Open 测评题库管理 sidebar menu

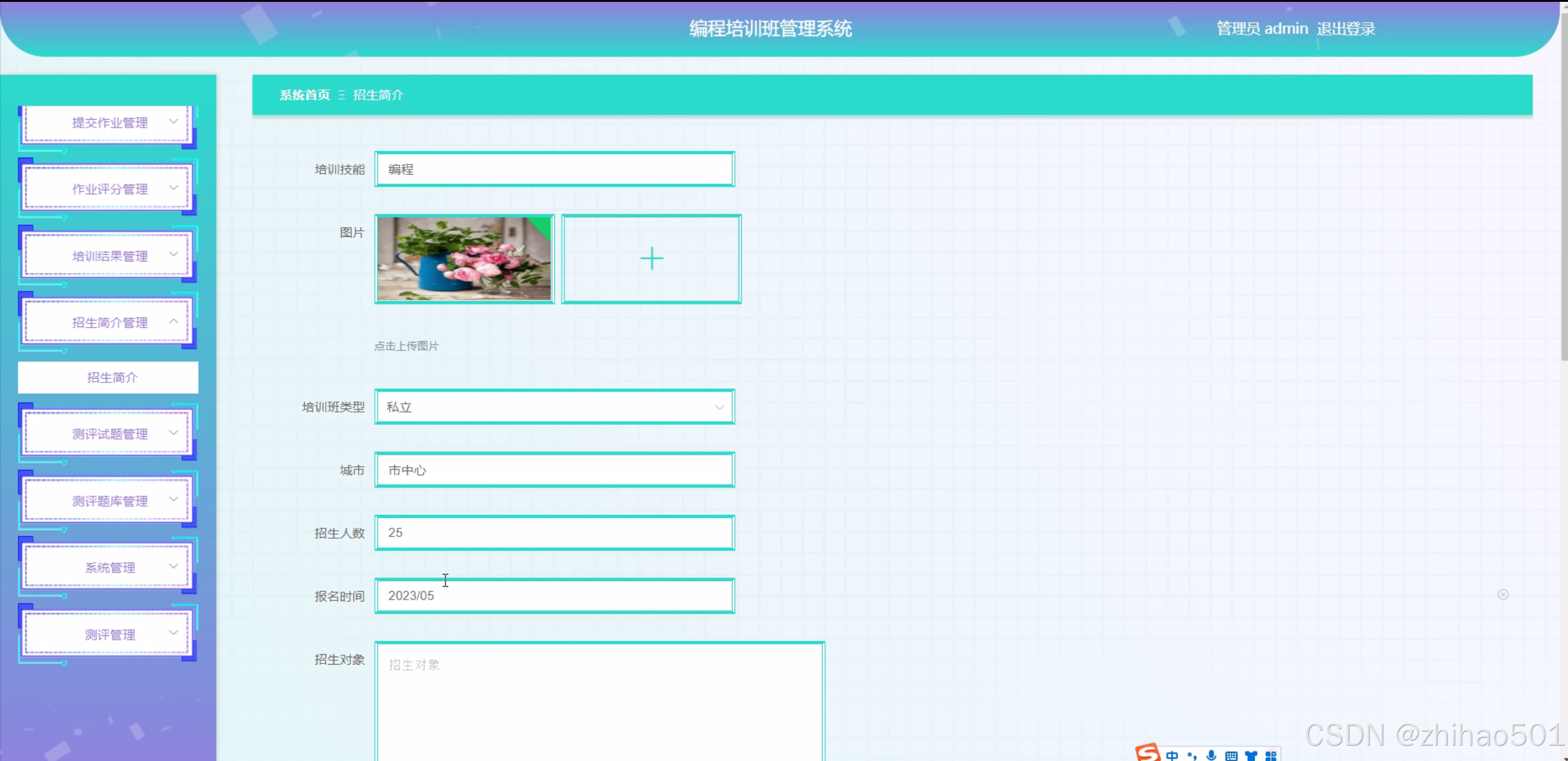click(x=107, y=501)
